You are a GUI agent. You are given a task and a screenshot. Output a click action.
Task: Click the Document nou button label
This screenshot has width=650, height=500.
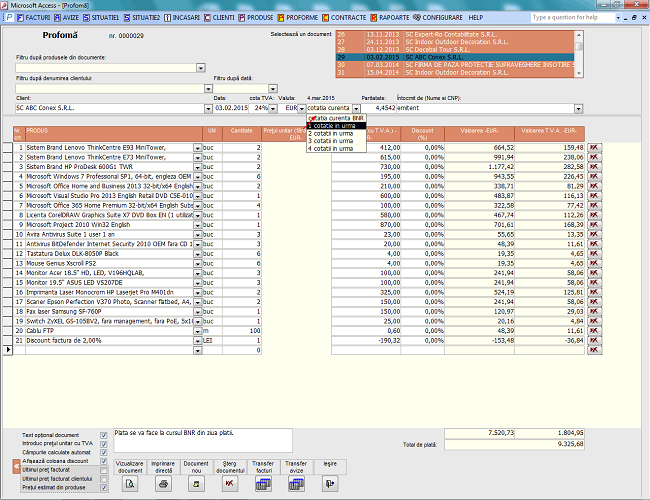coord(196,467)
